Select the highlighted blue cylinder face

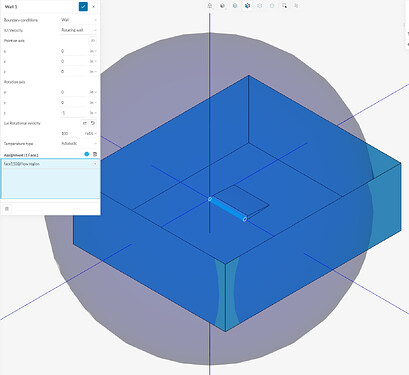(227, 209)
